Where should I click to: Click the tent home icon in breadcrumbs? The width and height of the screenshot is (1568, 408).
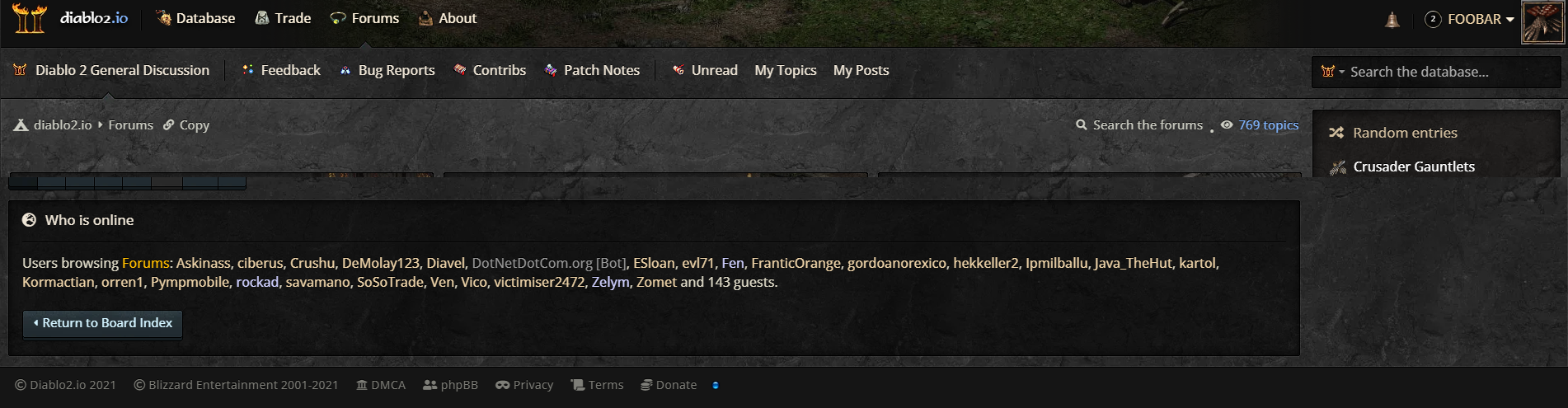21,125
